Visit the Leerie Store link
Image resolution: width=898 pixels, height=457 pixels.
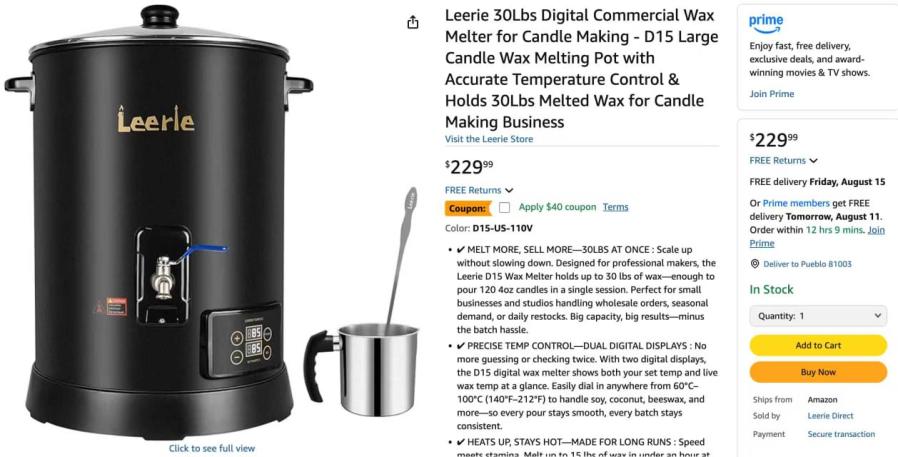(x=489, y=139)
